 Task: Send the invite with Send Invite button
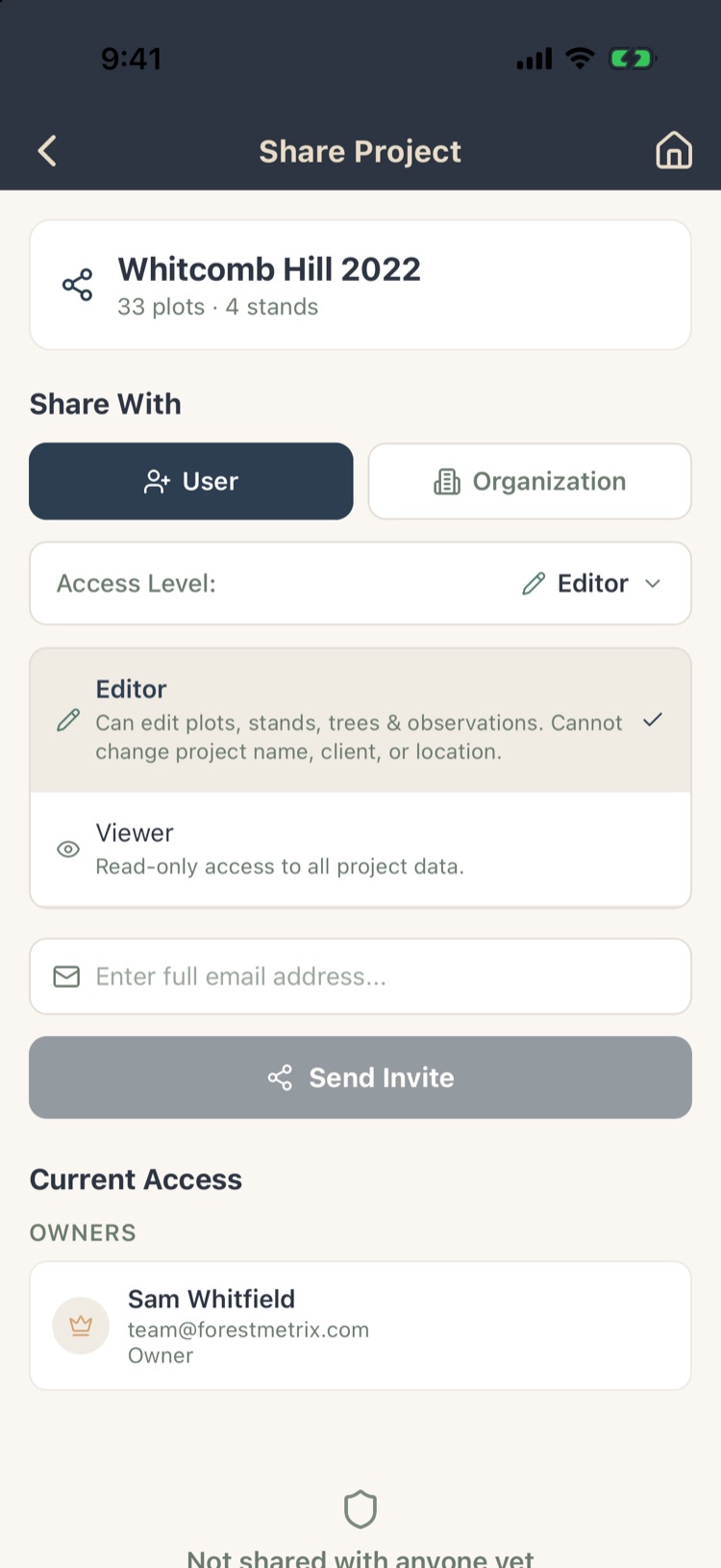tap(360, 1077)
